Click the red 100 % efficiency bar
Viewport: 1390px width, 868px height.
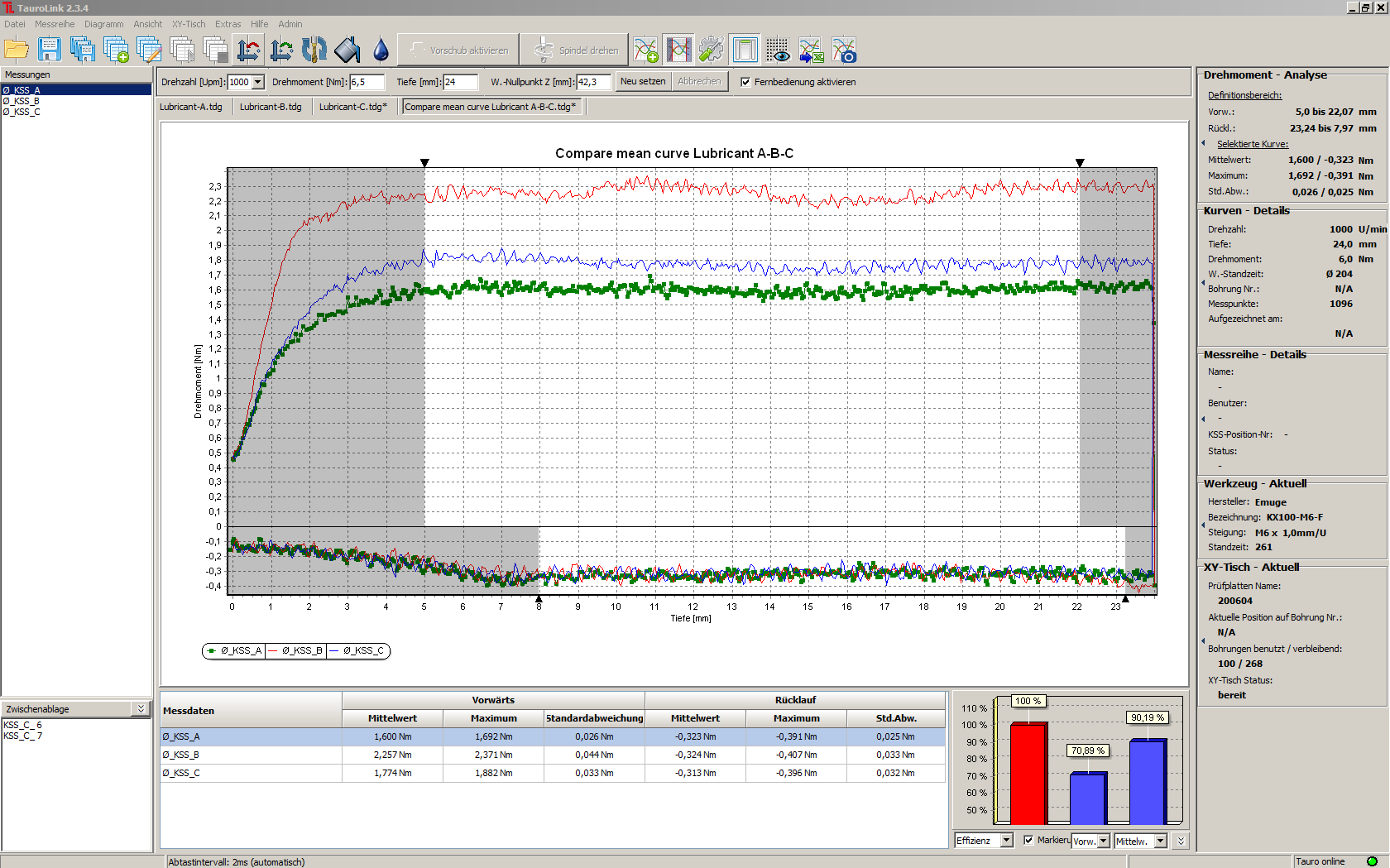(x=1028, y=774)
